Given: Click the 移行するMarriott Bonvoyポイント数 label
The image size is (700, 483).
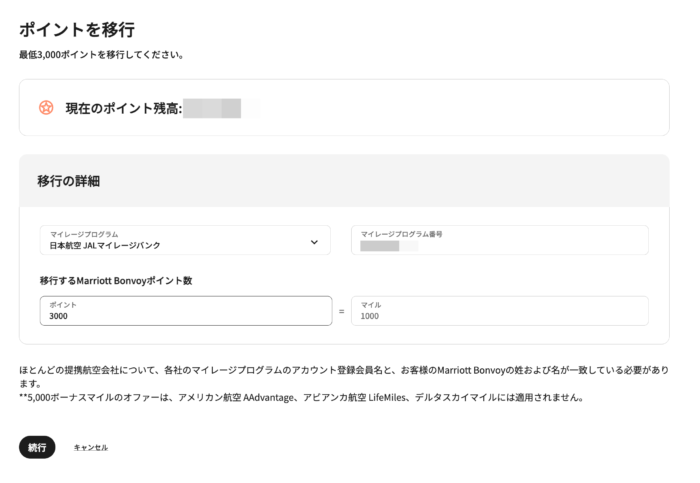Looking at the screenshot, I should coord(116,280).
